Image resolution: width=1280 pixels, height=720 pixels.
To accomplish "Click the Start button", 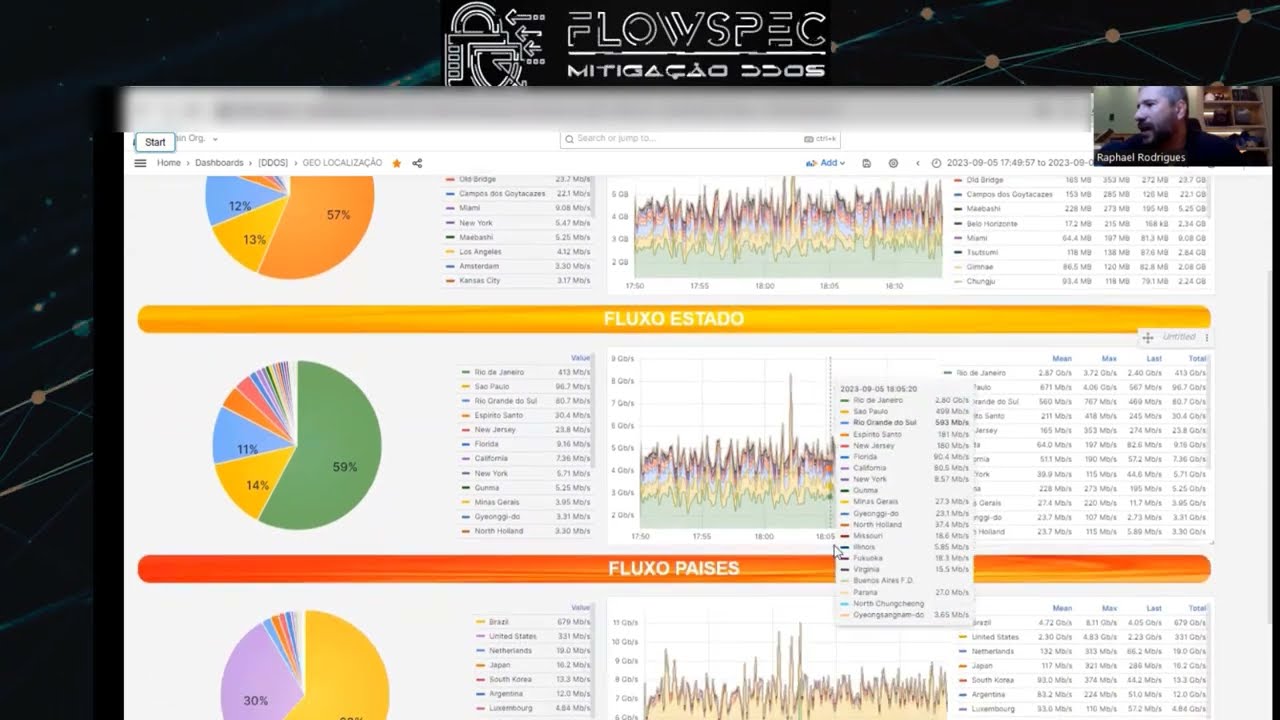I will tap(155, 142).
